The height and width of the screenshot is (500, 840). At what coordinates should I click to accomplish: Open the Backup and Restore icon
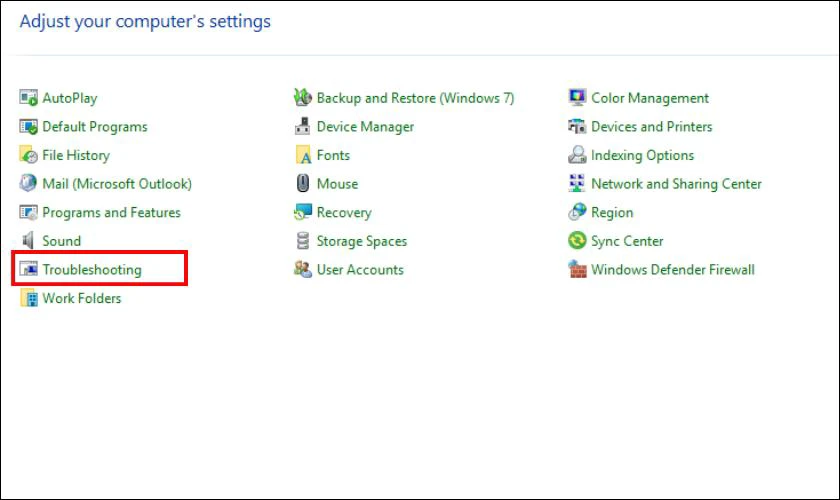pyautogui.click(x=303, y=98)
